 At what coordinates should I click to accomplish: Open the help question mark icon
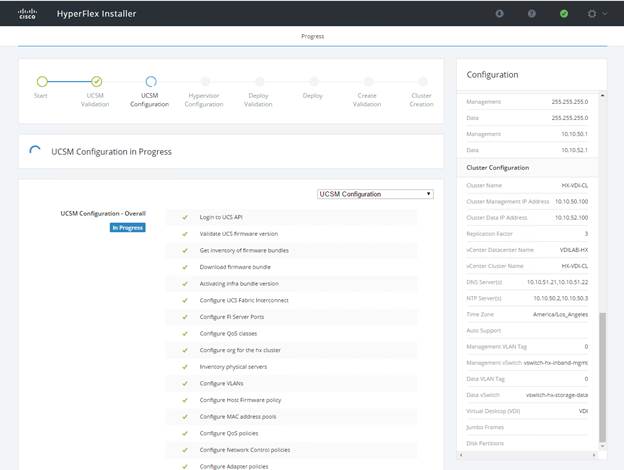point(532,14)
